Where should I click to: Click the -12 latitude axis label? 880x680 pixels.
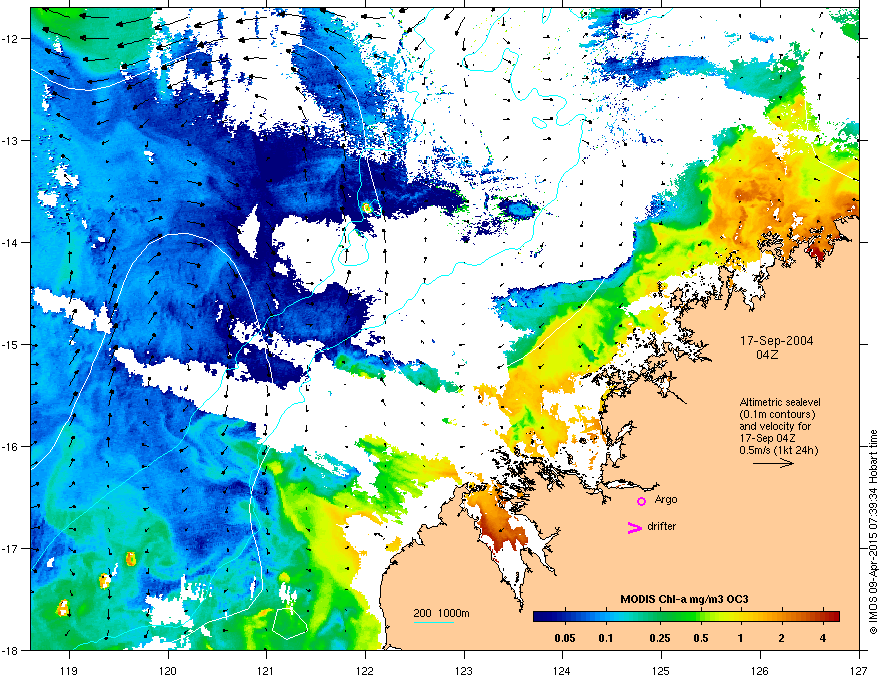(10, 39)
